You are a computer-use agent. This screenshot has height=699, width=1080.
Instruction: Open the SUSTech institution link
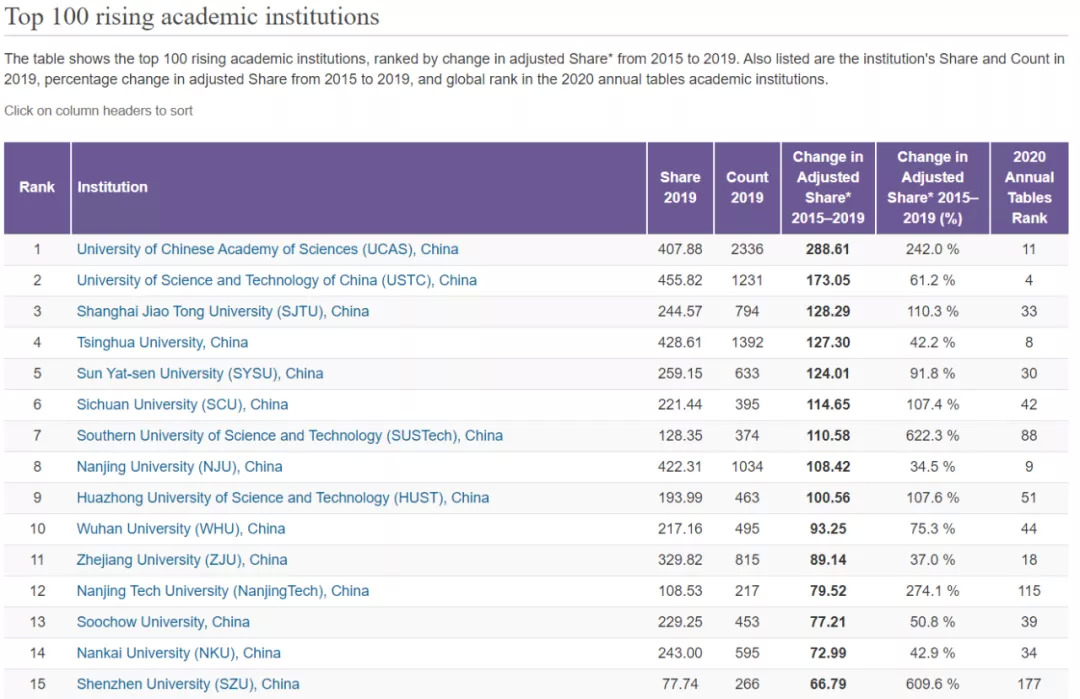289,435
